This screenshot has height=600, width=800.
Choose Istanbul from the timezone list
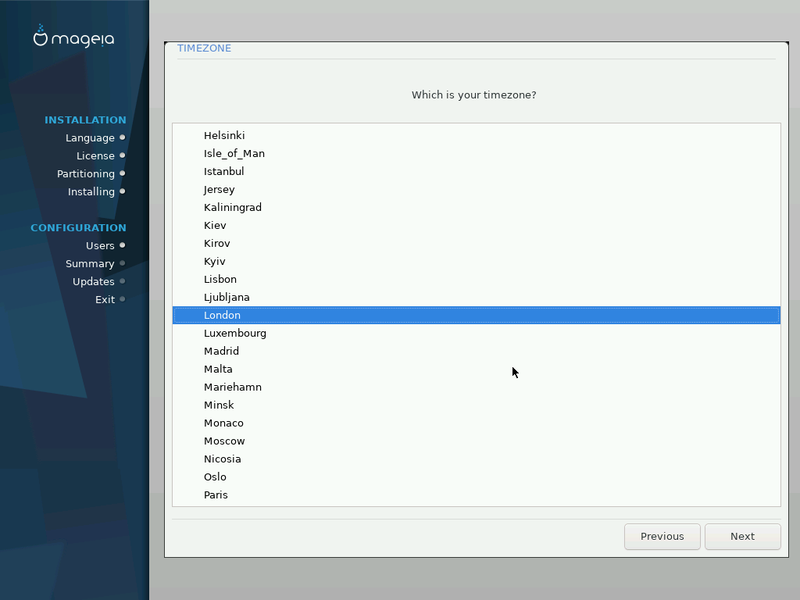pyautogui.click(x=477, y=171)
